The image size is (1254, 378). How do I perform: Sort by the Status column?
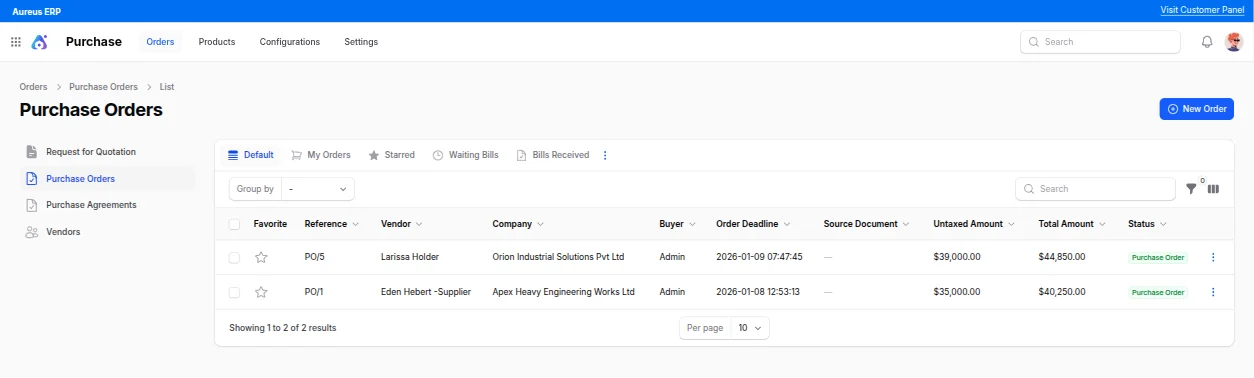pos(1147,224)
